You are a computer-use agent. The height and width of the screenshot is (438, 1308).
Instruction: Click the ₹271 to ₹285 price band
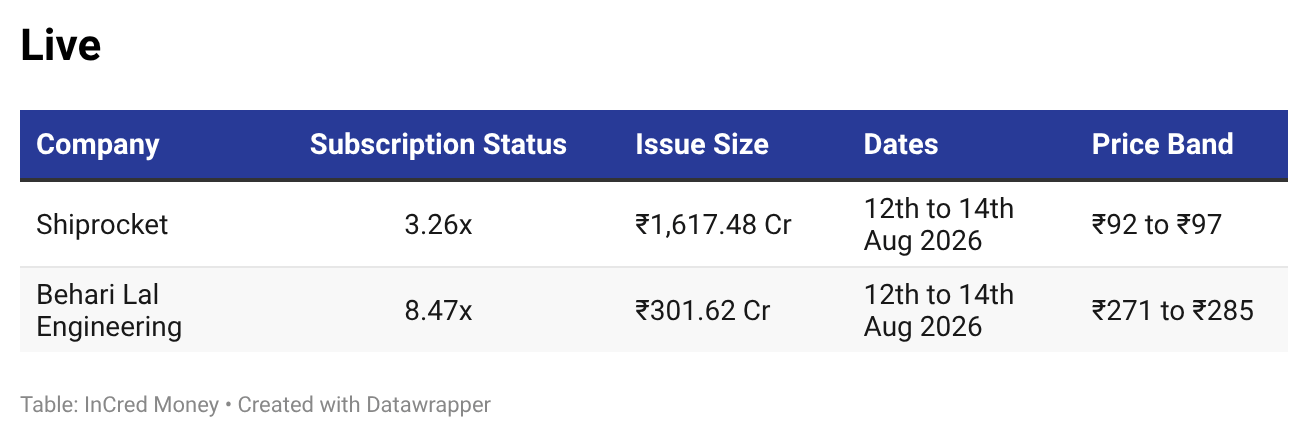pyautogui.click(x=1173, y=310)
